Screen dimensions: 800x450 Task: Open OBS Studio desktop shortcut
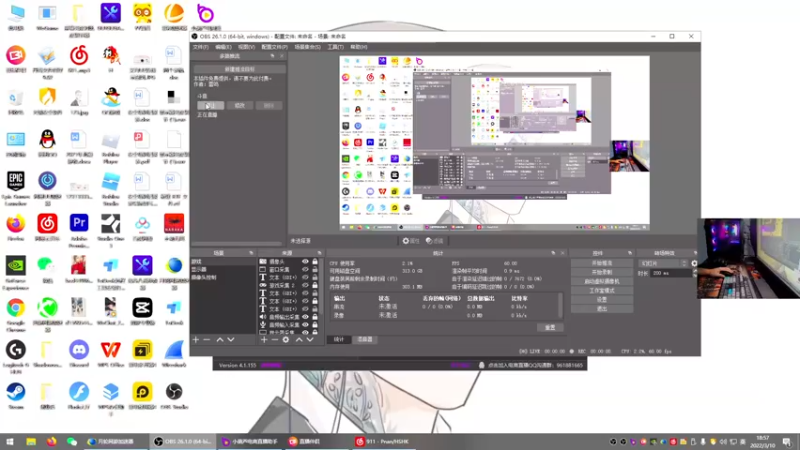click(x=174, y=396)
